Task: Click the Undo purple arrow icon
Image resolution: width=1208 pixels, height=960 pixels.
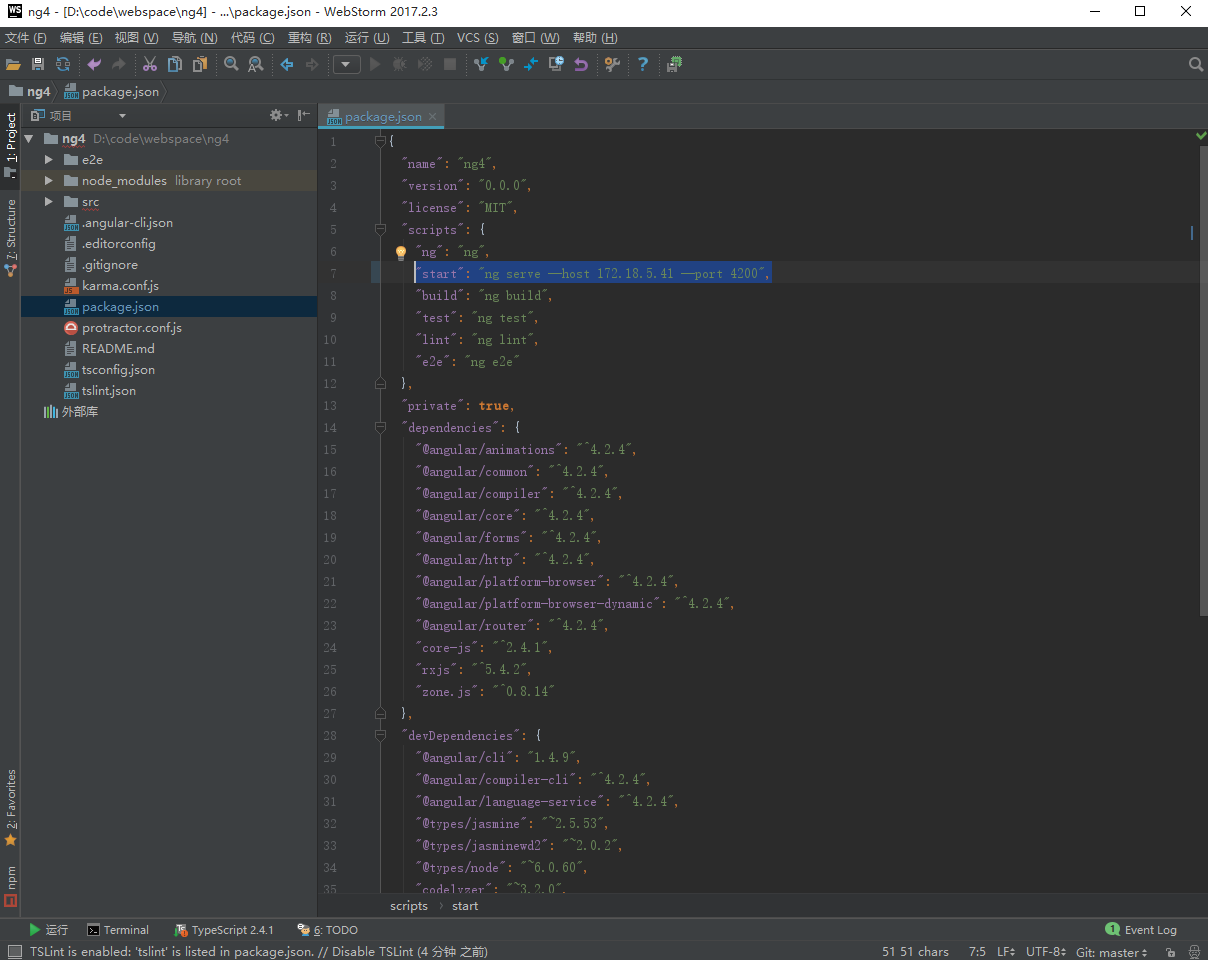Action: click(94, 64)
